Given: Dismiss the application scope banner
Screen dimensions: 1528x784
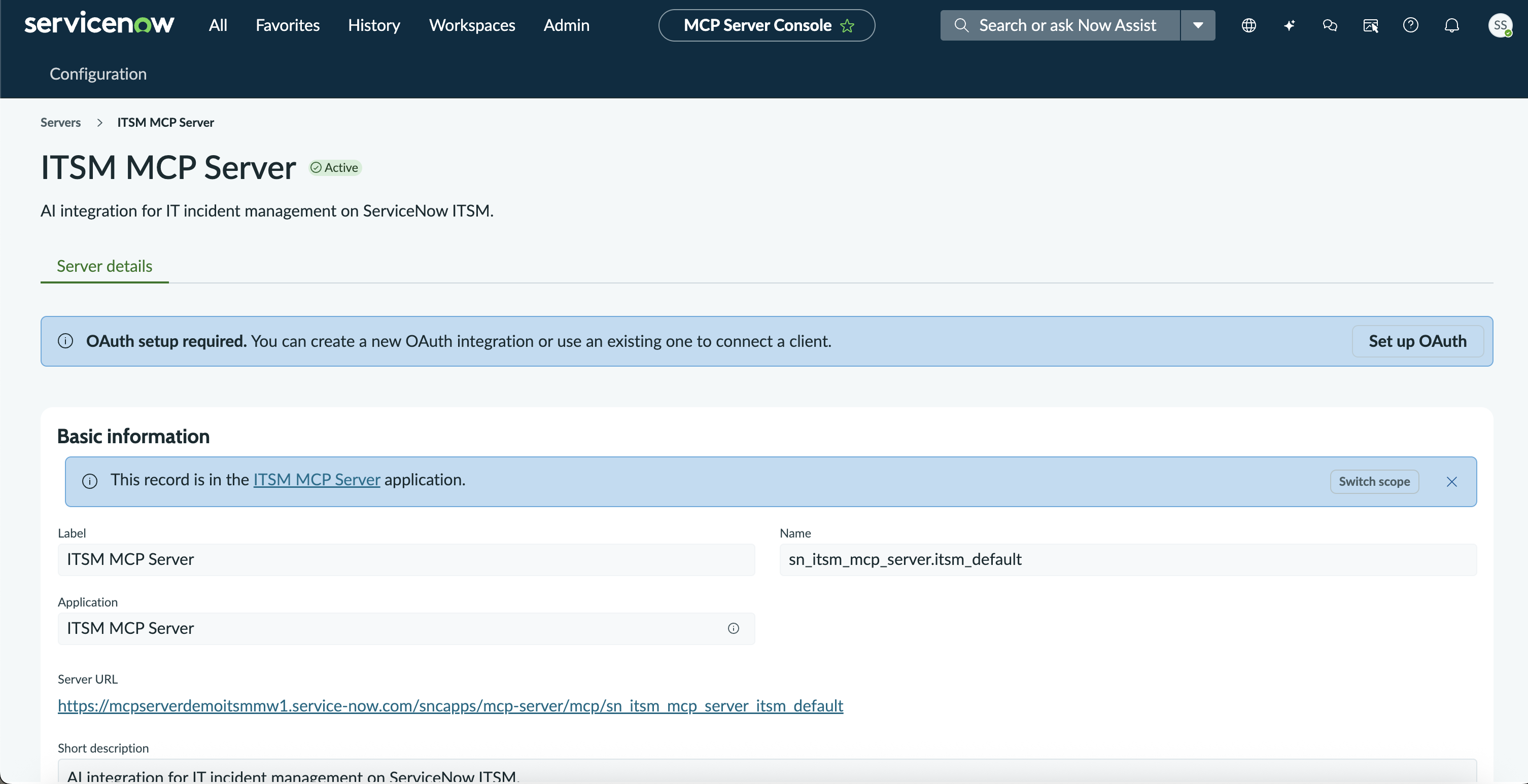Looking at the screenshot, I should 1451,482.
